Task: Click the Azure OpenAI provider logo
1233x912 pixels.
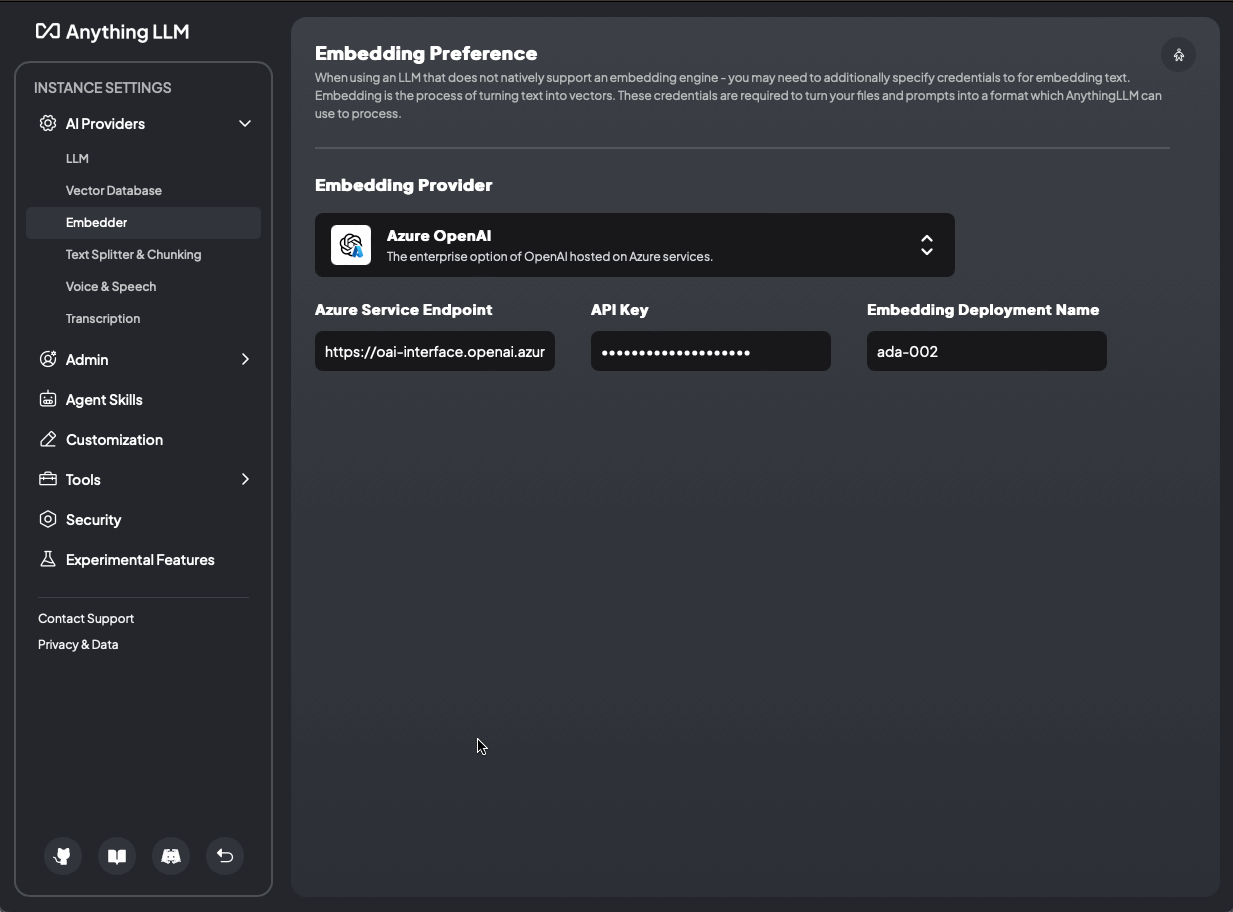Action: pos(351,245)
